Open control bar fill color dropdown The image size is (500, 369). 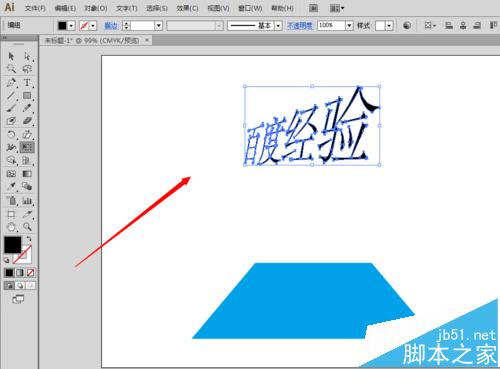[x=71, y=25]
